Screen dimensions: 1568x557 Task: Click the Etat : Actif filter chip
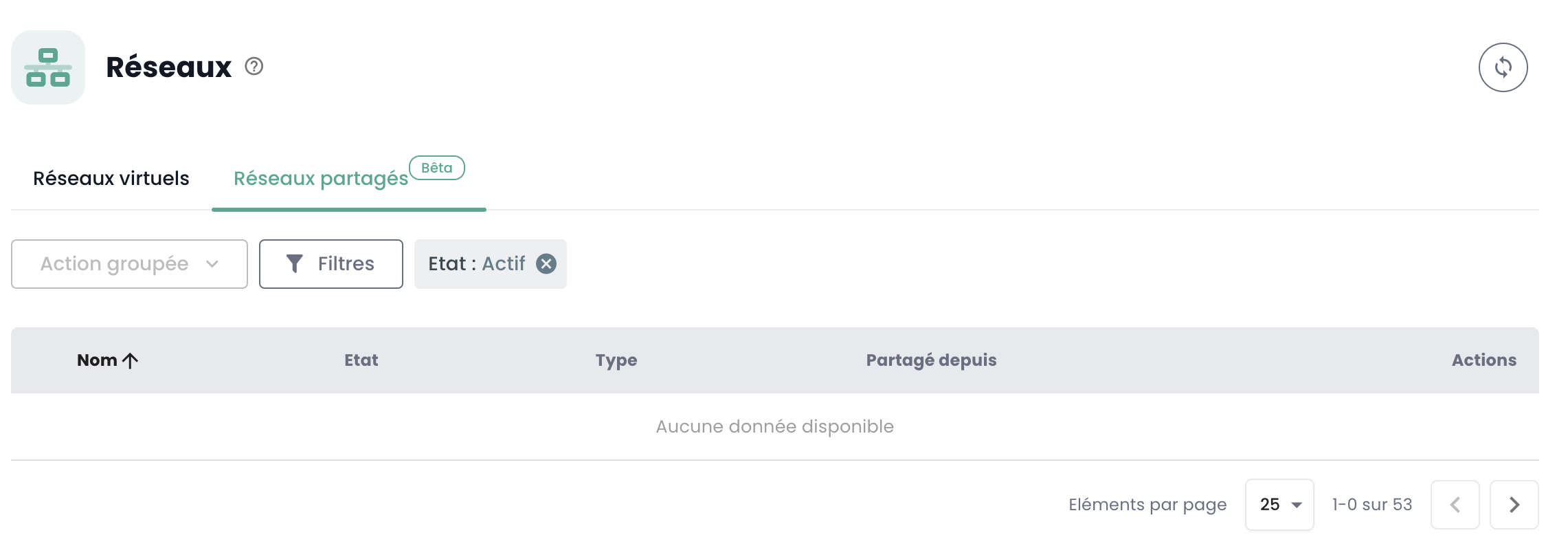[x=476, y=264]
